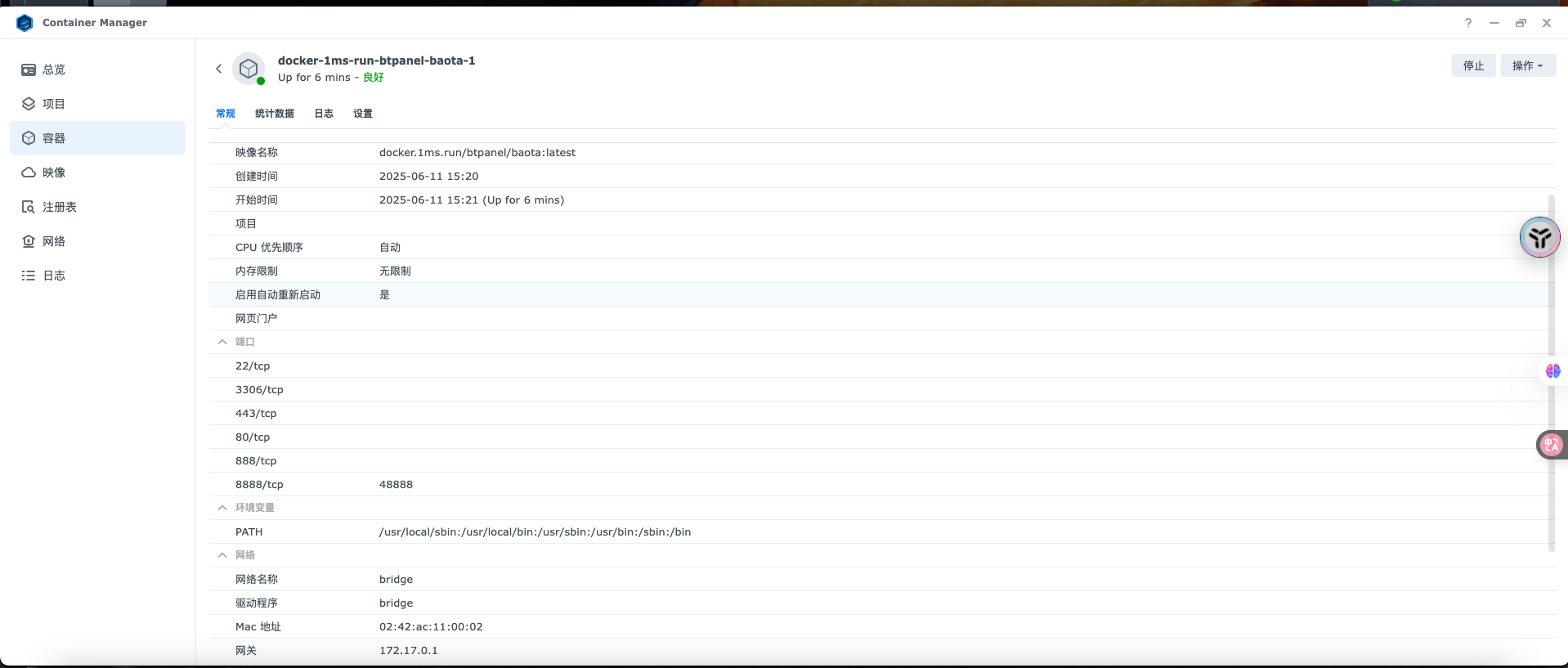Click the 888/tcp port row
This screenshot has height=668, width=1568.
[x=882, y=461]
